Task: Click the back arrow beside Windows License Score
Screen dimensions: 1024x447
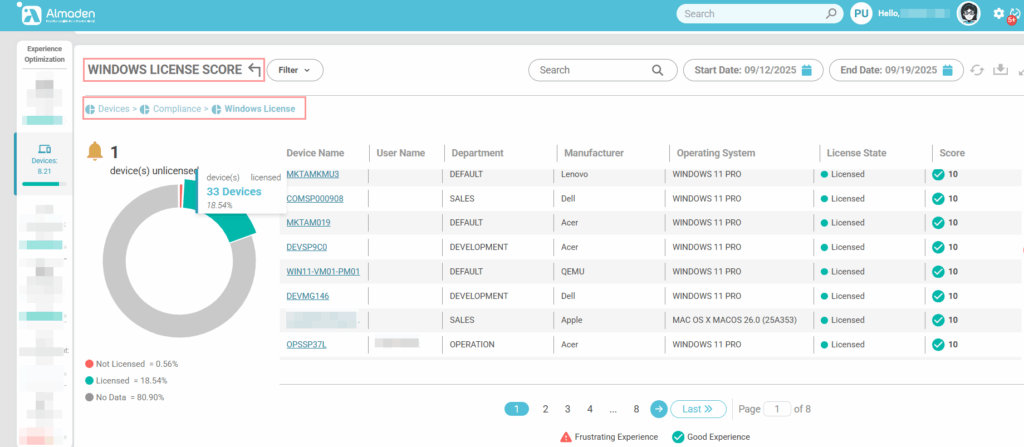Action: [254, 70]
